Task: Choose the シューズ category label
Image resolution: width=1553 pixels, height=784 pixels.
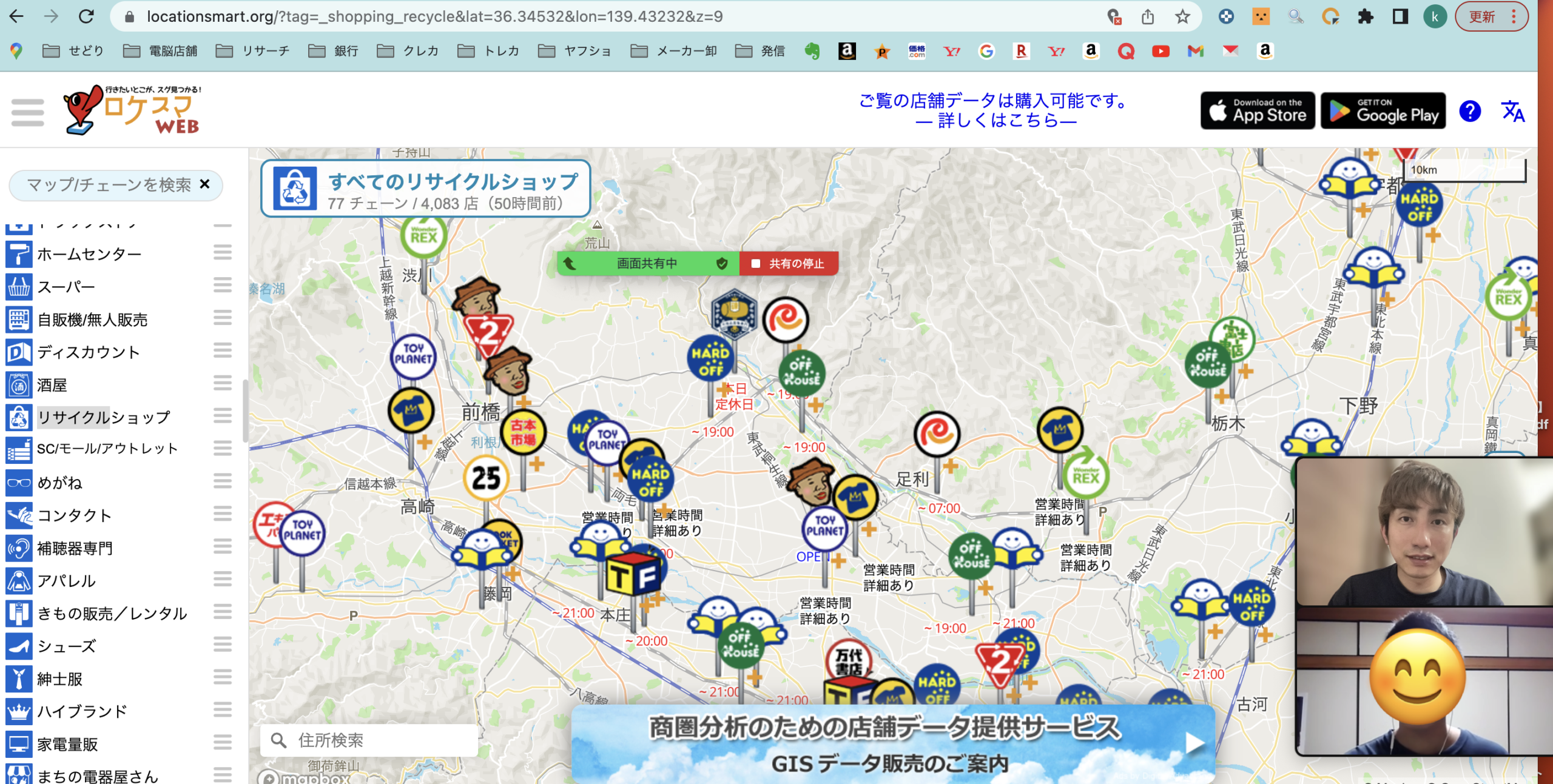Action: (67, 646)
